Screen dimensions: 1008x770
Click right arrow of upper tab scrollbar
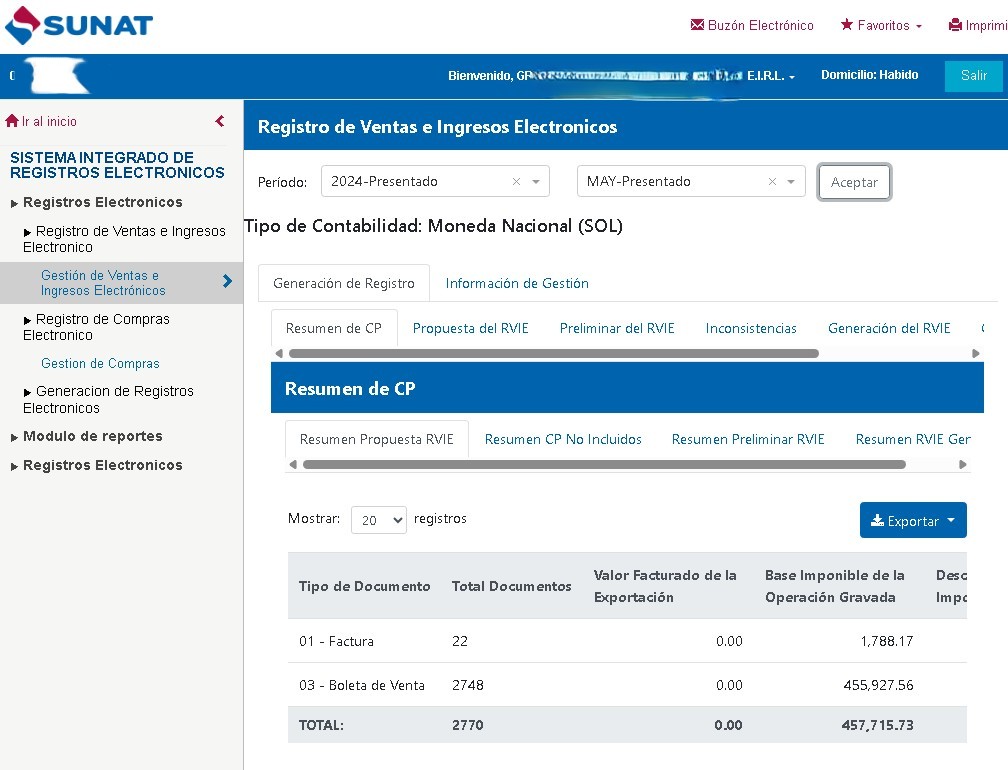975,353
